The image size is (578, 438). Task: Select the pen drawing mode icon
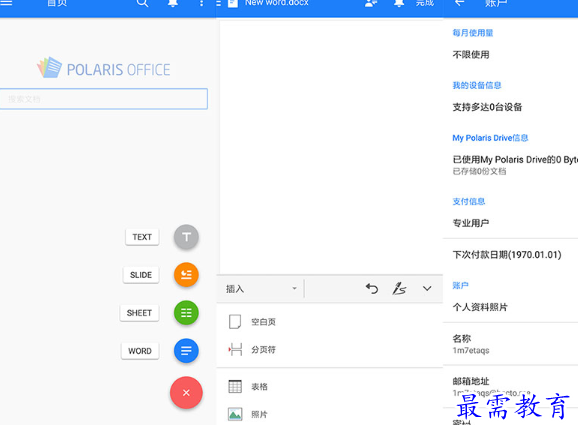399,289
